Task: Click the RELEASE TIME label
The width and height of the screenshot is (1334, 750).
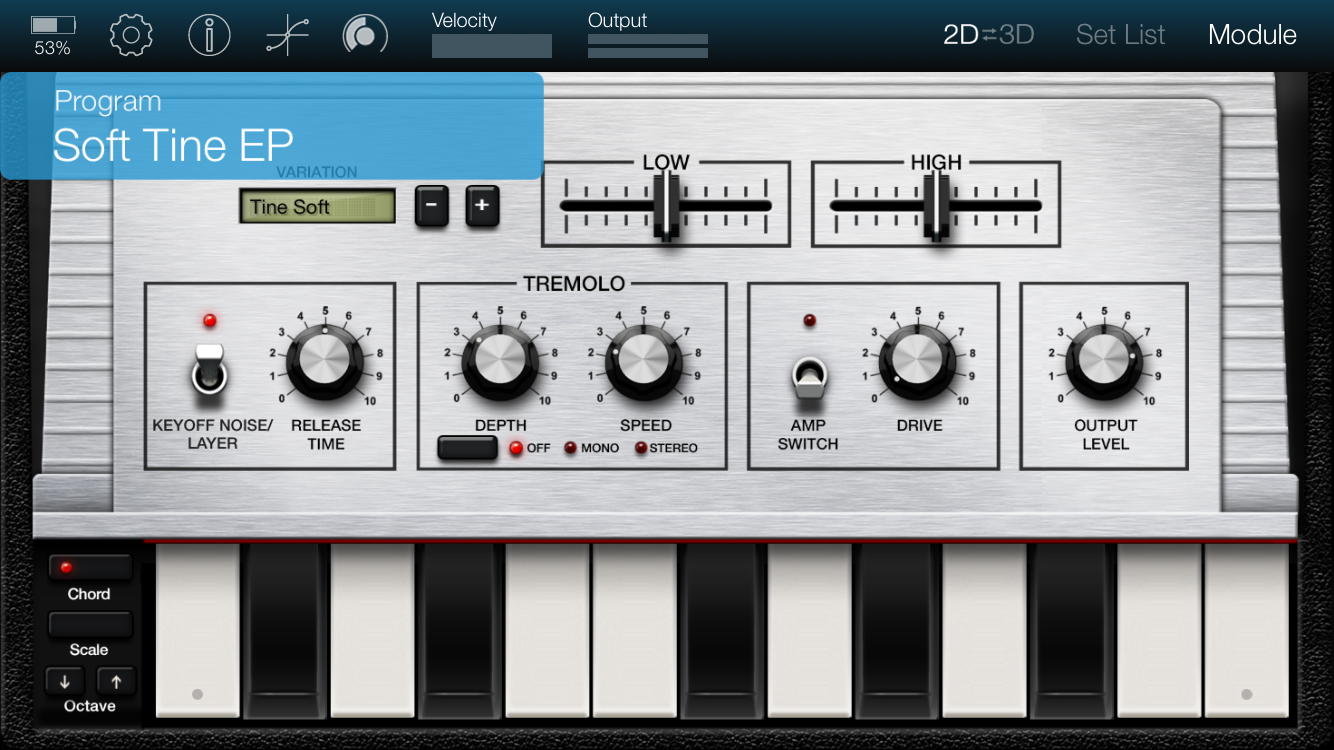Action: click(x=326, y=434)
